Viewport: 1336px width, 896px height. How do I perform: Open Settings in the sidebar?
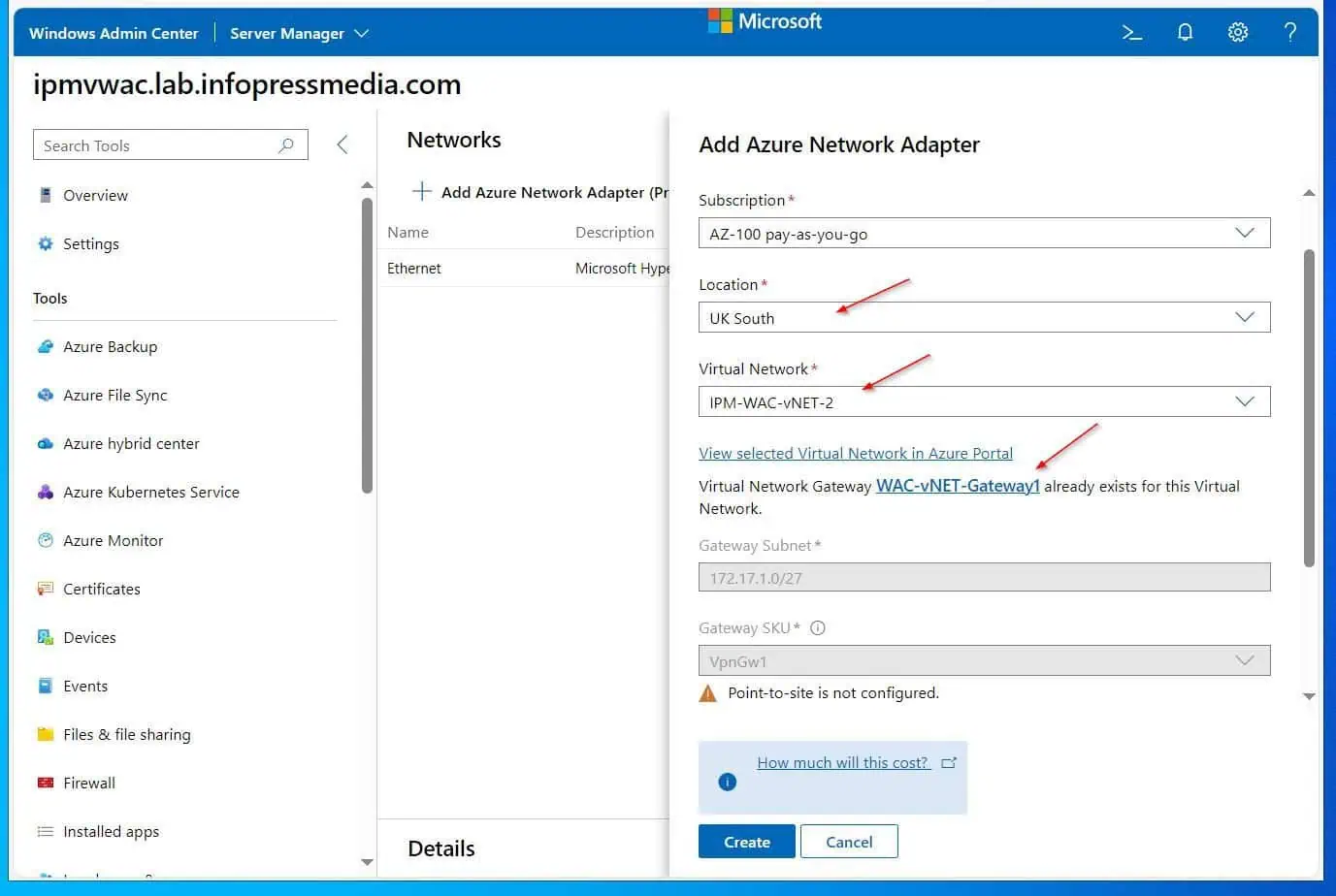90,243
